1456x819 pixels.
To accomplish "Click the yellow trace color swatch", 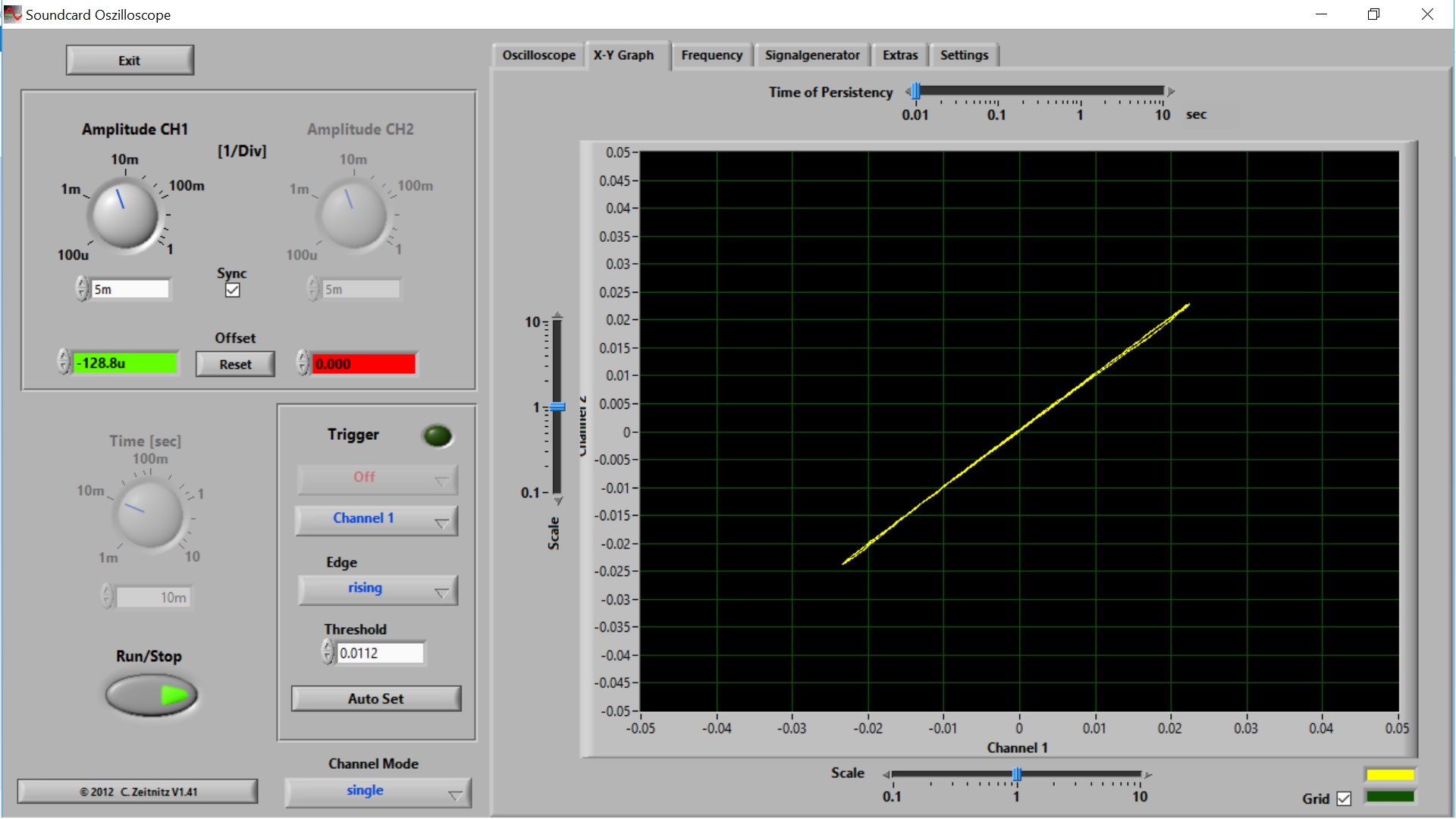I will [x=1389, y=774].
